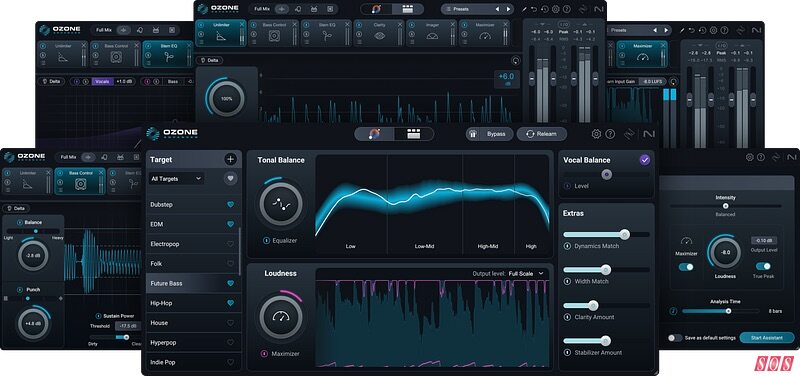Image resolution: width=800 pixels, height=376 pixels.
Task: Click the Start Assistant button
Action: click(767, 338)
